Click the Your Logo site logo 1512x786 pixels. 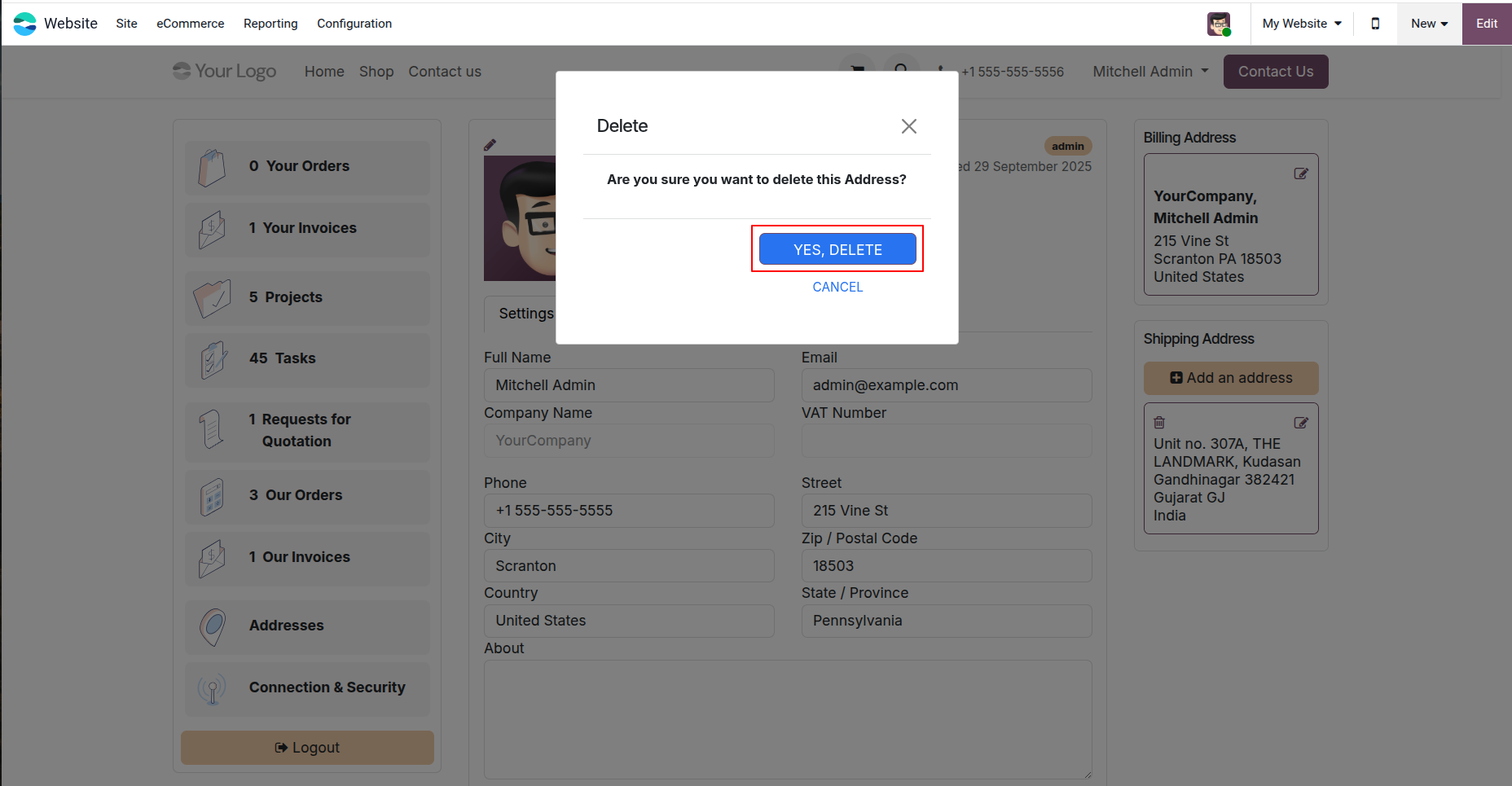coord(225,72)
